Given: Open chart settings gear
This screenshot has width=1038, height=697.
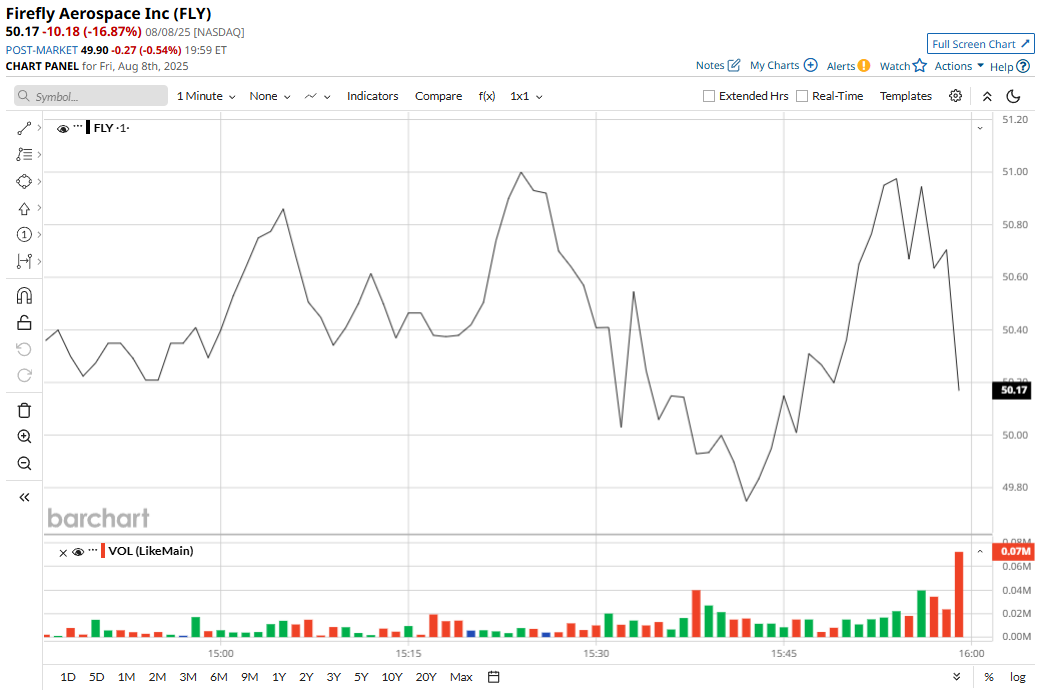Looking at the screenshot, I should (x=955, y=96).
